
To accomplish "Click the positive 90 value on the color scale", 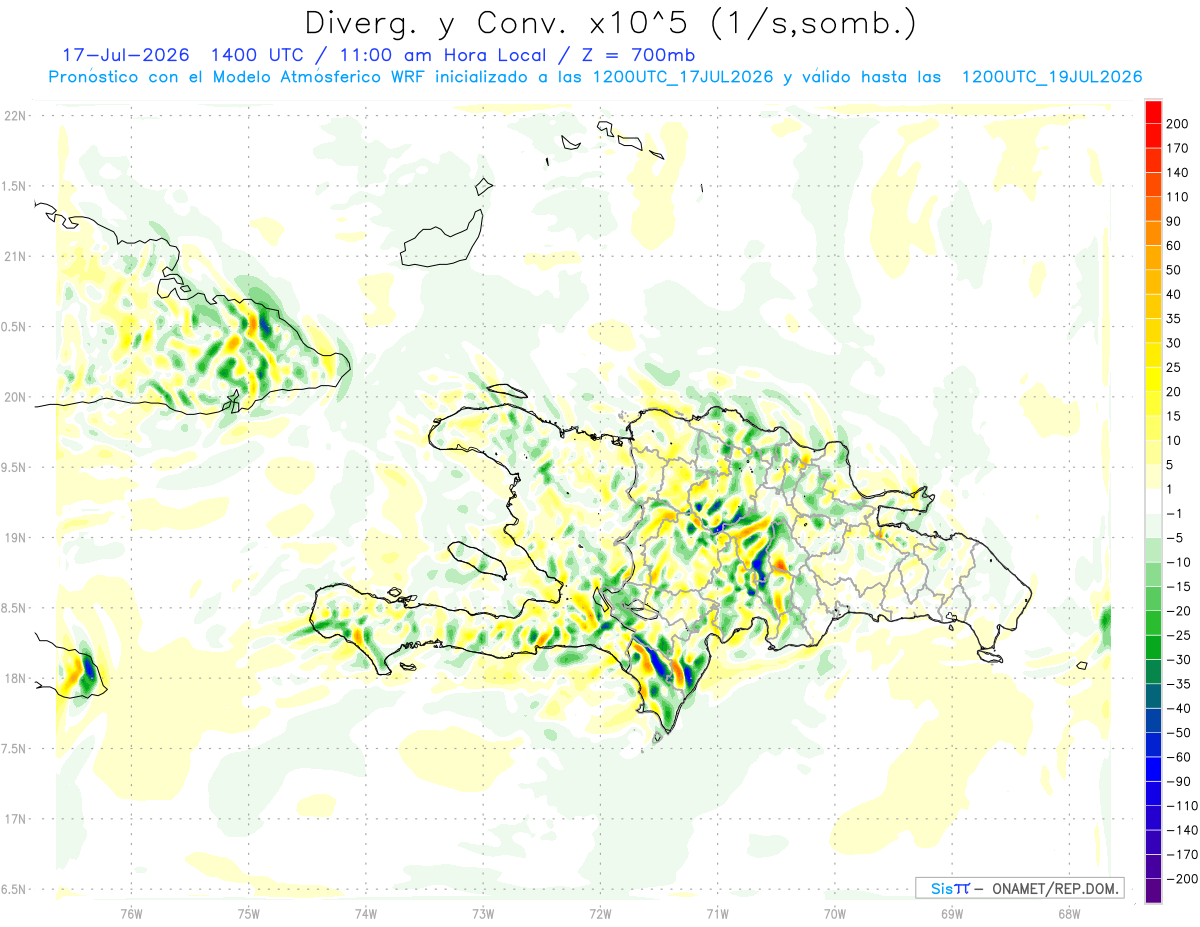I will pos(1175,221).
